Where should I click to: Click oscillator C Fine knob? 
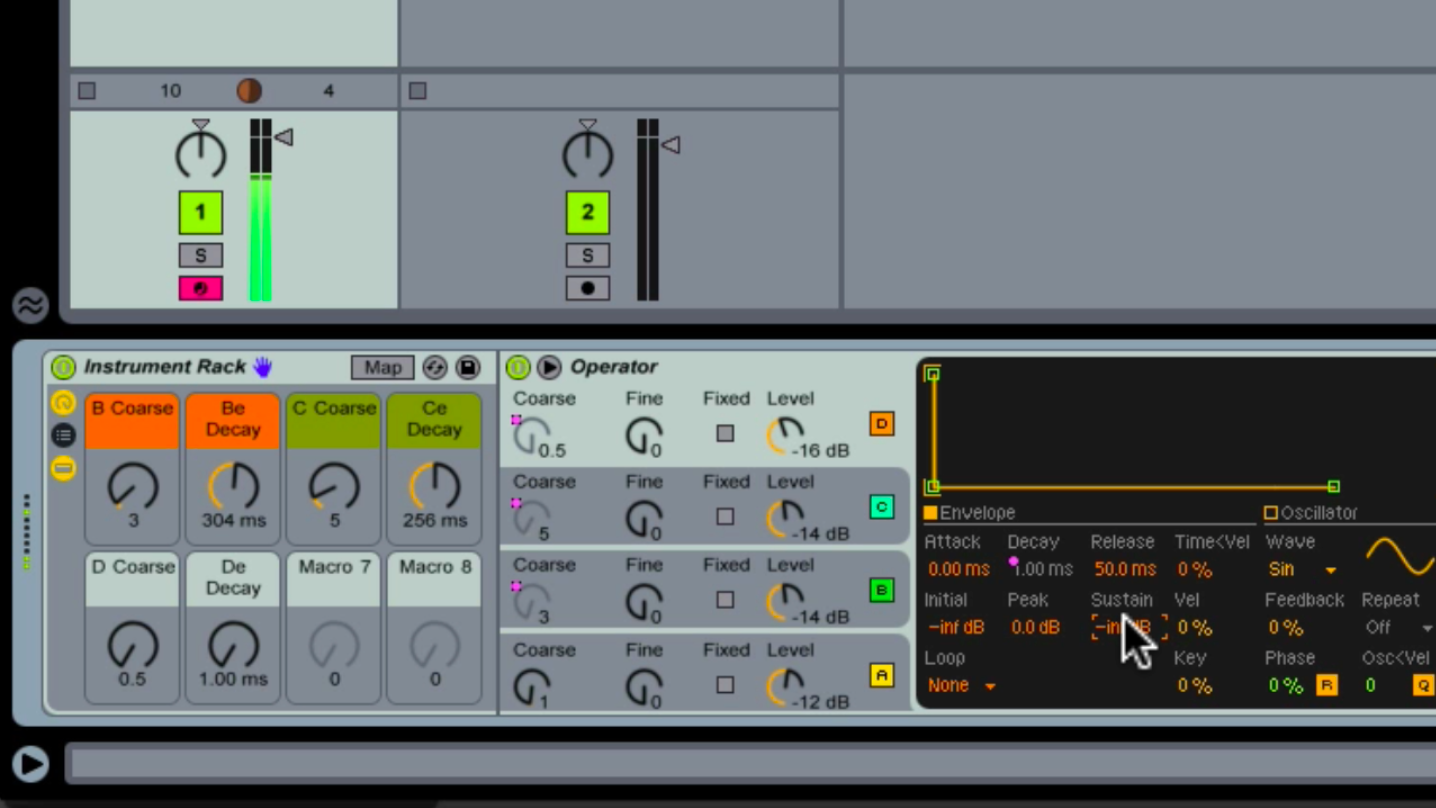coord(643,518)
